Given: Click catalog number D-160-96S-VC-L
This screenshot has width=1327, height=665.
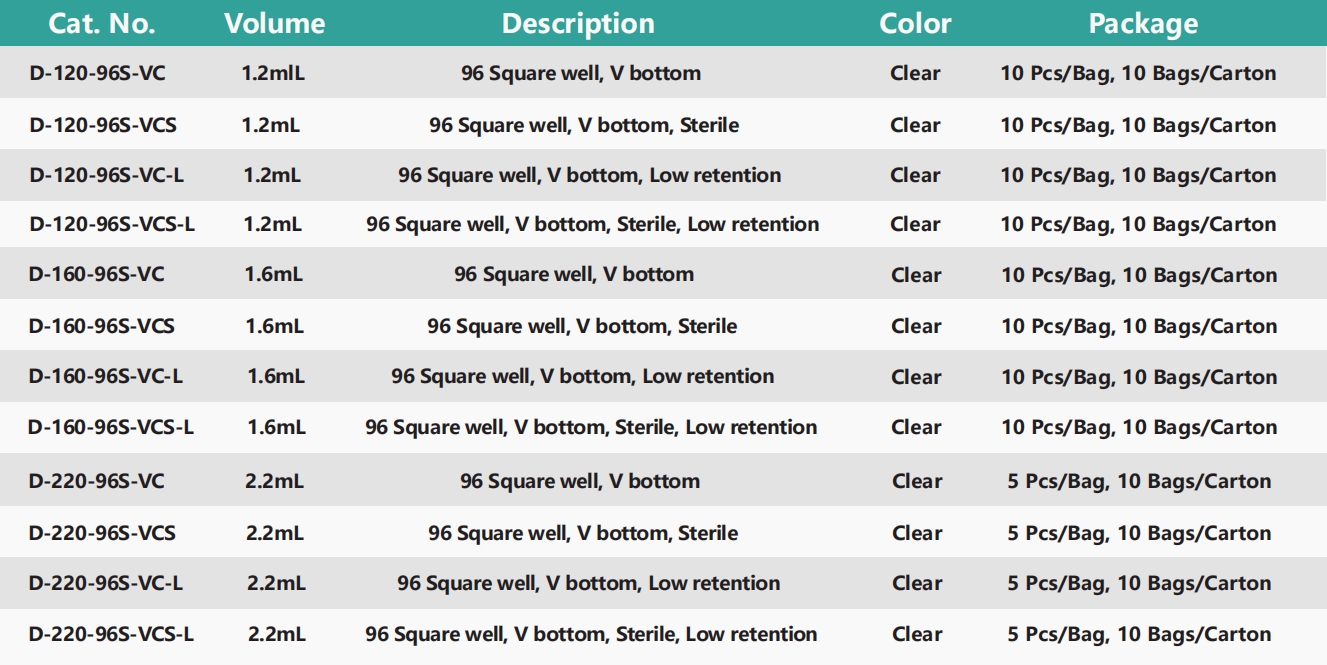Looking at the screenshot, I should [x=106, y=377].
